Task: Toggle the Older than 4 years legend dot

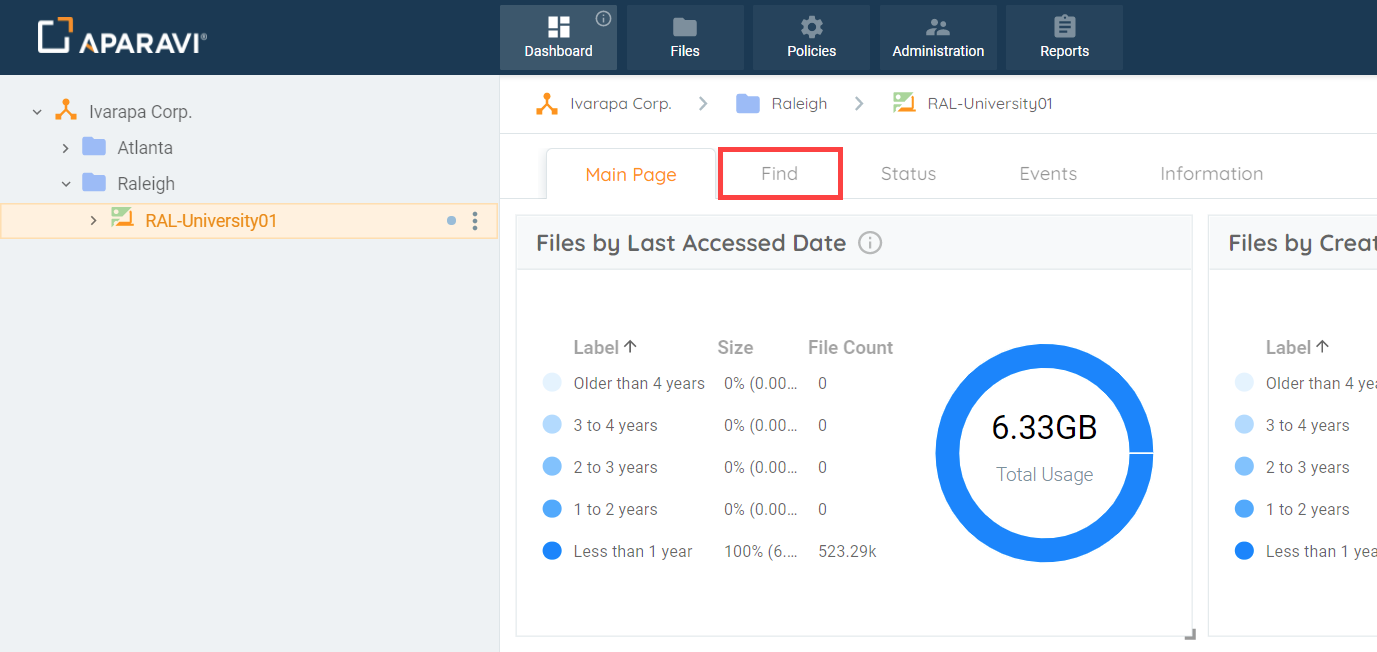Action: 551,382
